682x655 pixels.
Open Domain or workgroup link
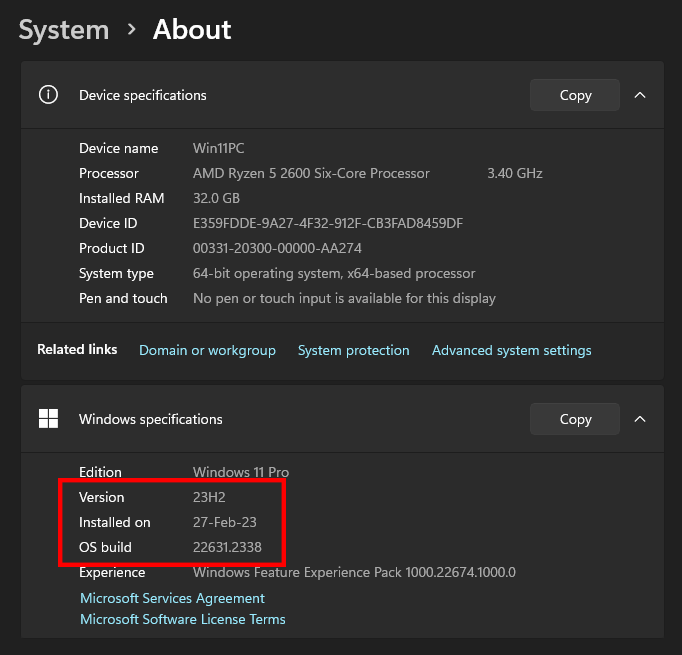coord(207,350)
